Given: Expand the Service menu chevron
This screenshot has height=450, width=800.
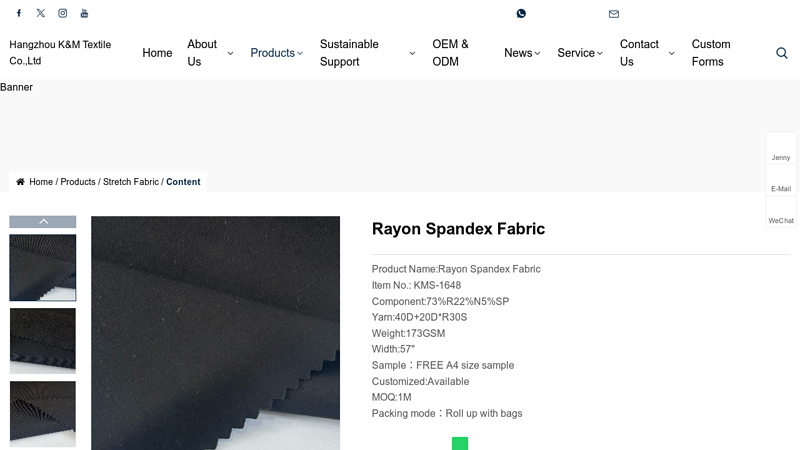Looking at the screenshot, I should coord(600,53).
